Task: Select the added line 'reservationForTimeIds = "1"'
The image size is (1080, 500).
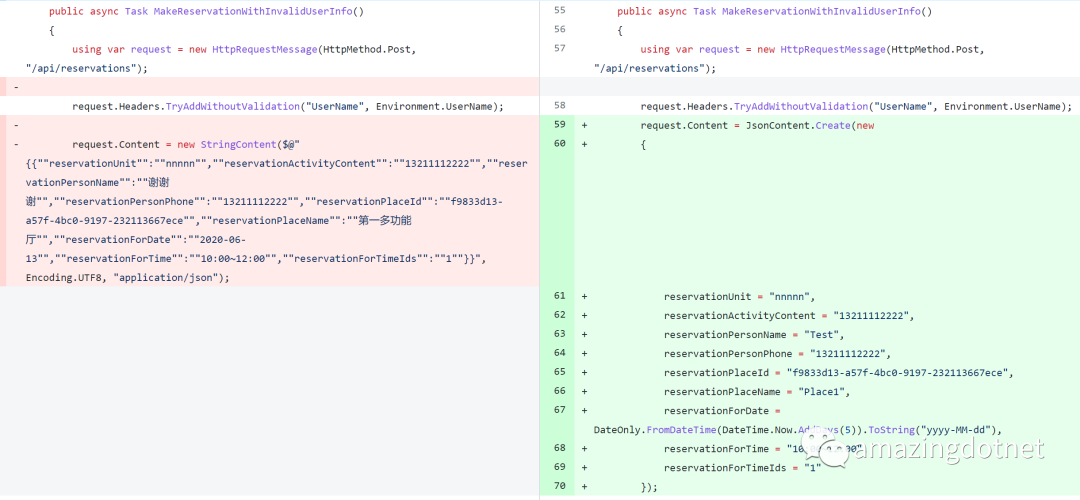Action: [742, 468]
